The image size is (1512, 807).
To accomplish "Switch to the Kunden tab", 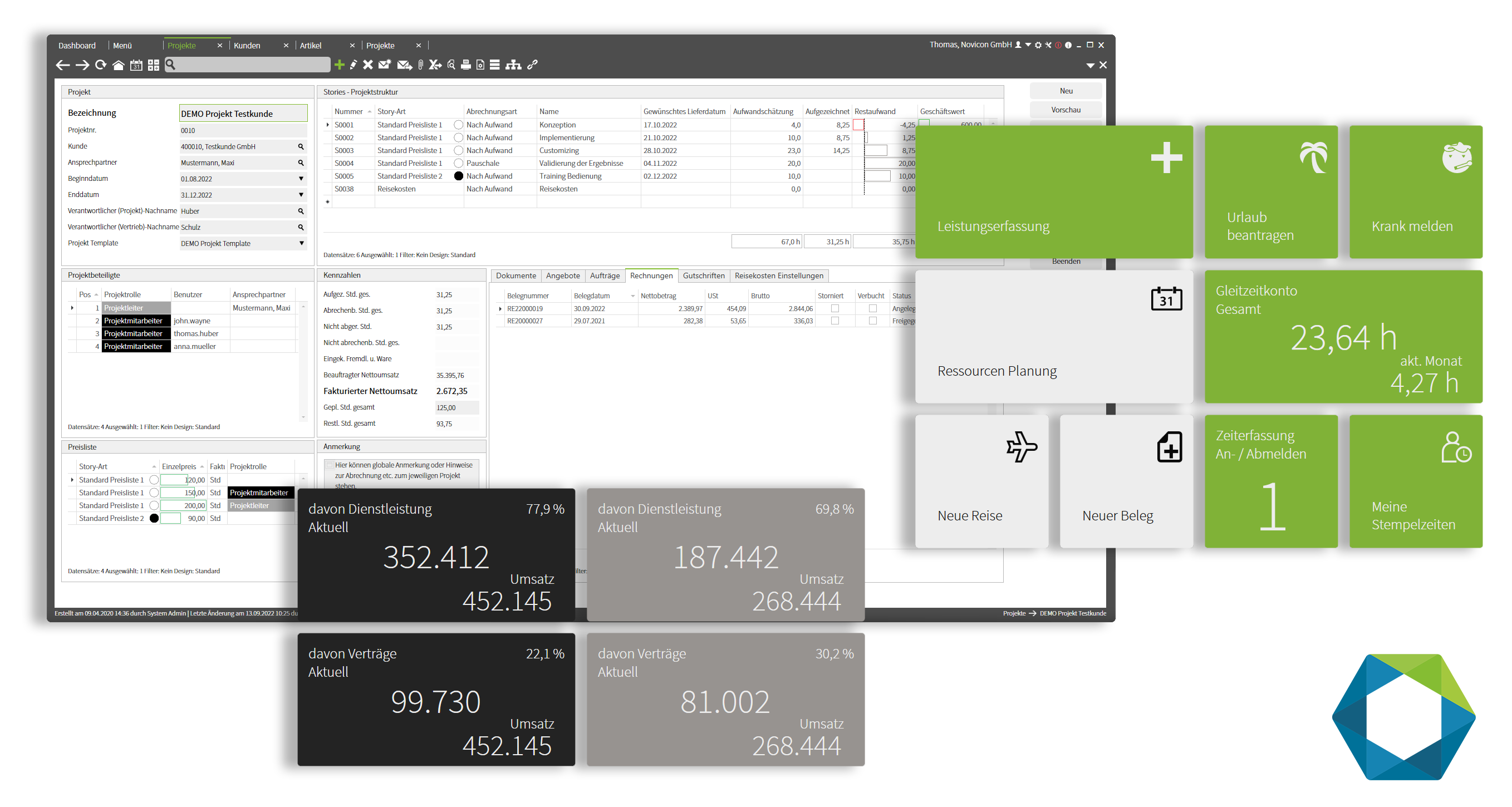I will 247,45.
